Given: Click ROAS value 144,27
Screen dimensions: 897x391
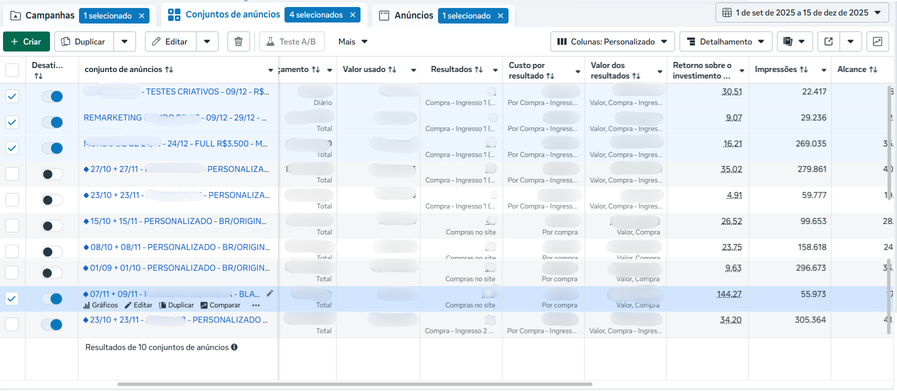Looking at the screenshot, I should coord(729,294).
